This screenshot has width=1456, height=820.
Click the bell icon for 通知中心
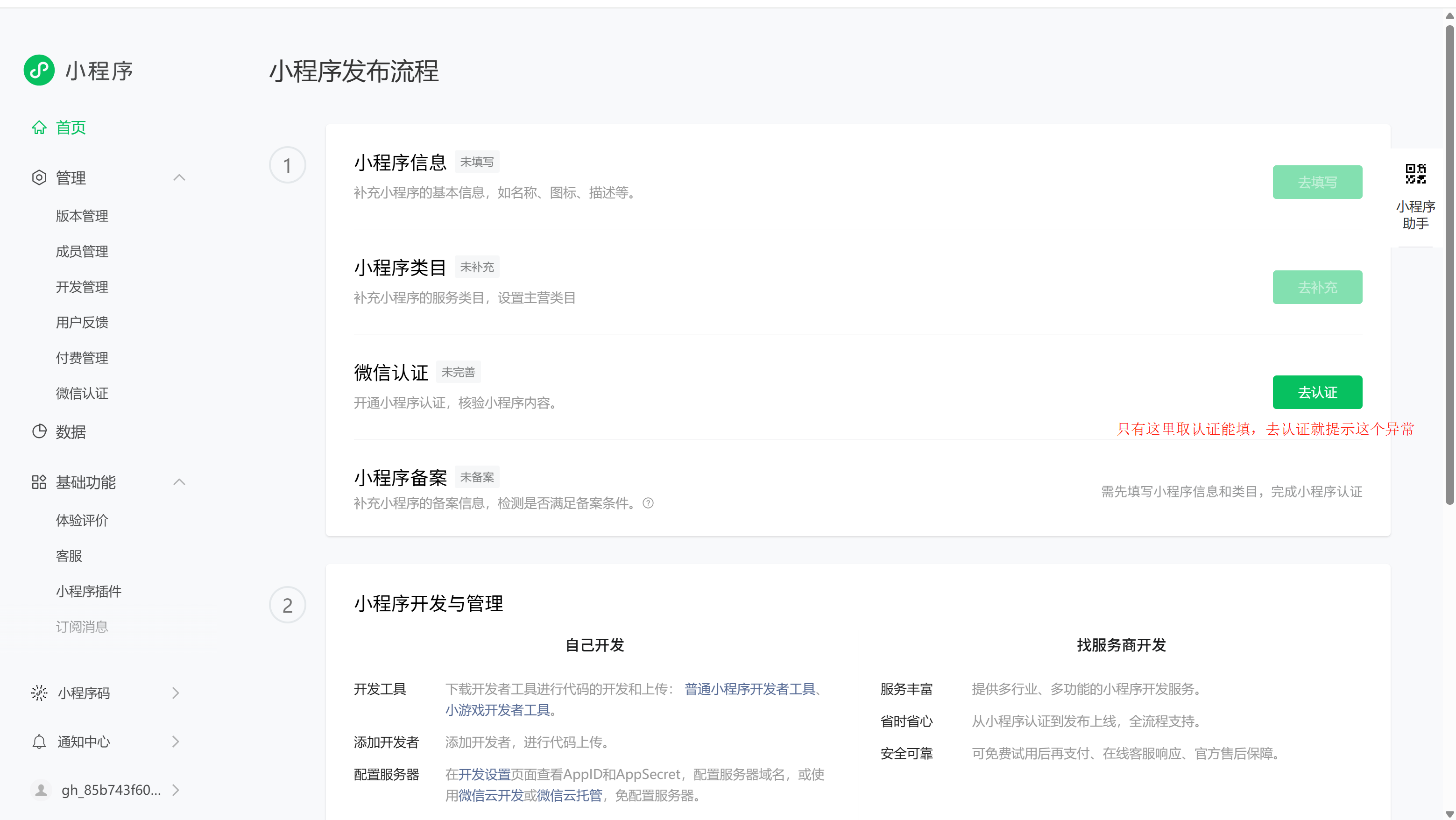click(39, 742)
